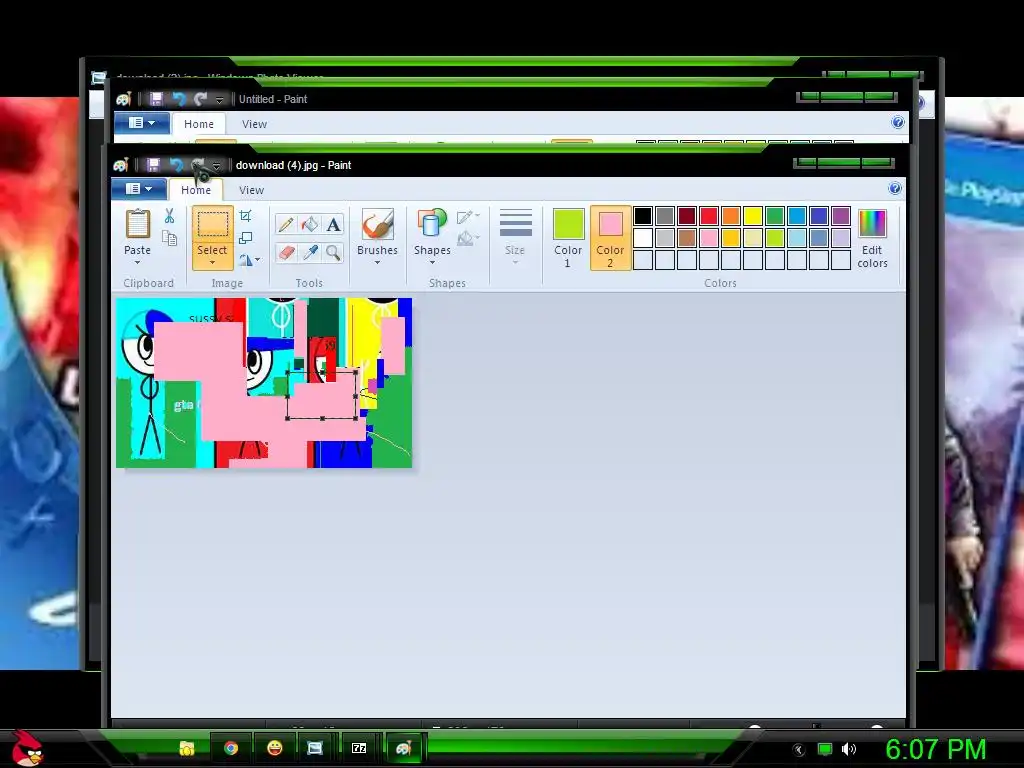Viewport: 1024px width, 768px height.
Task: Click the Angry Birds start button
Action: [27, 748]
